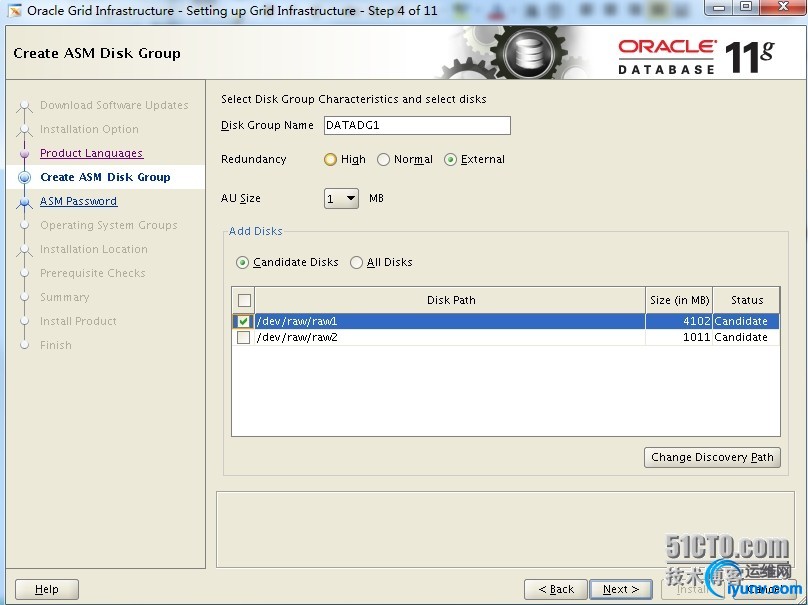
Task: Choose All Disks radio button
Action: pos(356,263)
